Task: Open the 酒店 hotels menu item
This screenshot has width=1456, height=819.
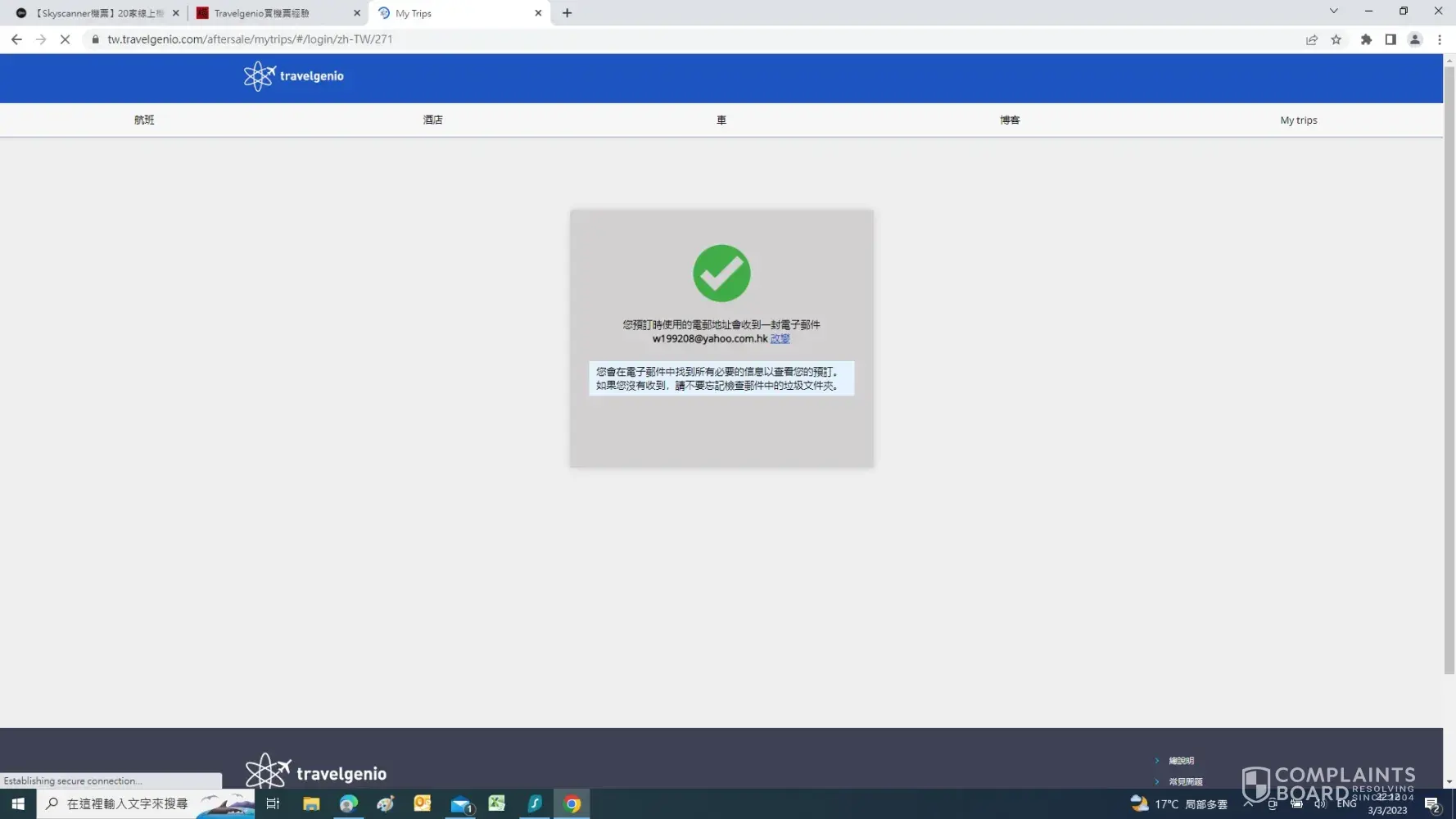Action: click(x=432, y=120)
